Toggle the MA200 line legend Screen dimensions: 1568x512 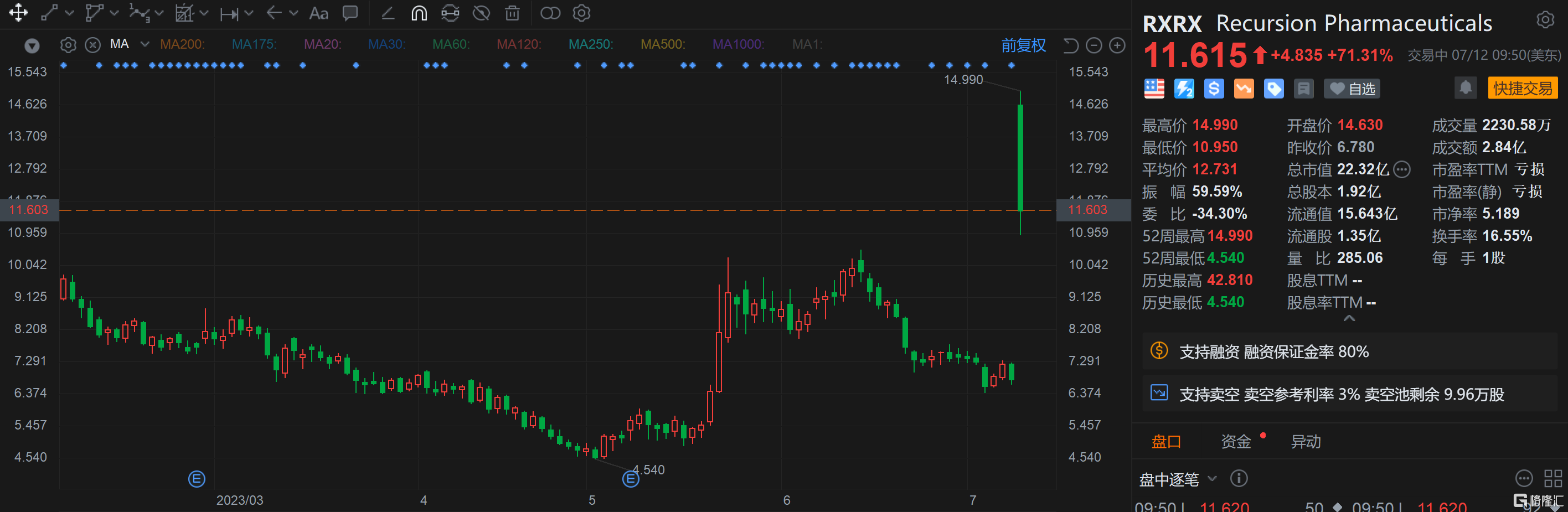click(183, 44)
